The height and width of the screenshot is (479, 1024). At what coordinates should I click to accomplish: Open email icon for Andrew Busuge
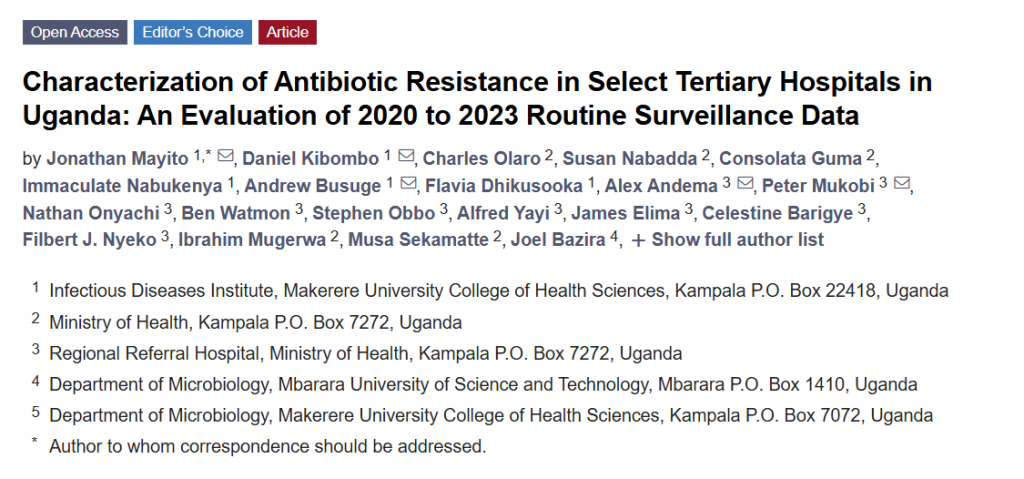tap(409, 184)
